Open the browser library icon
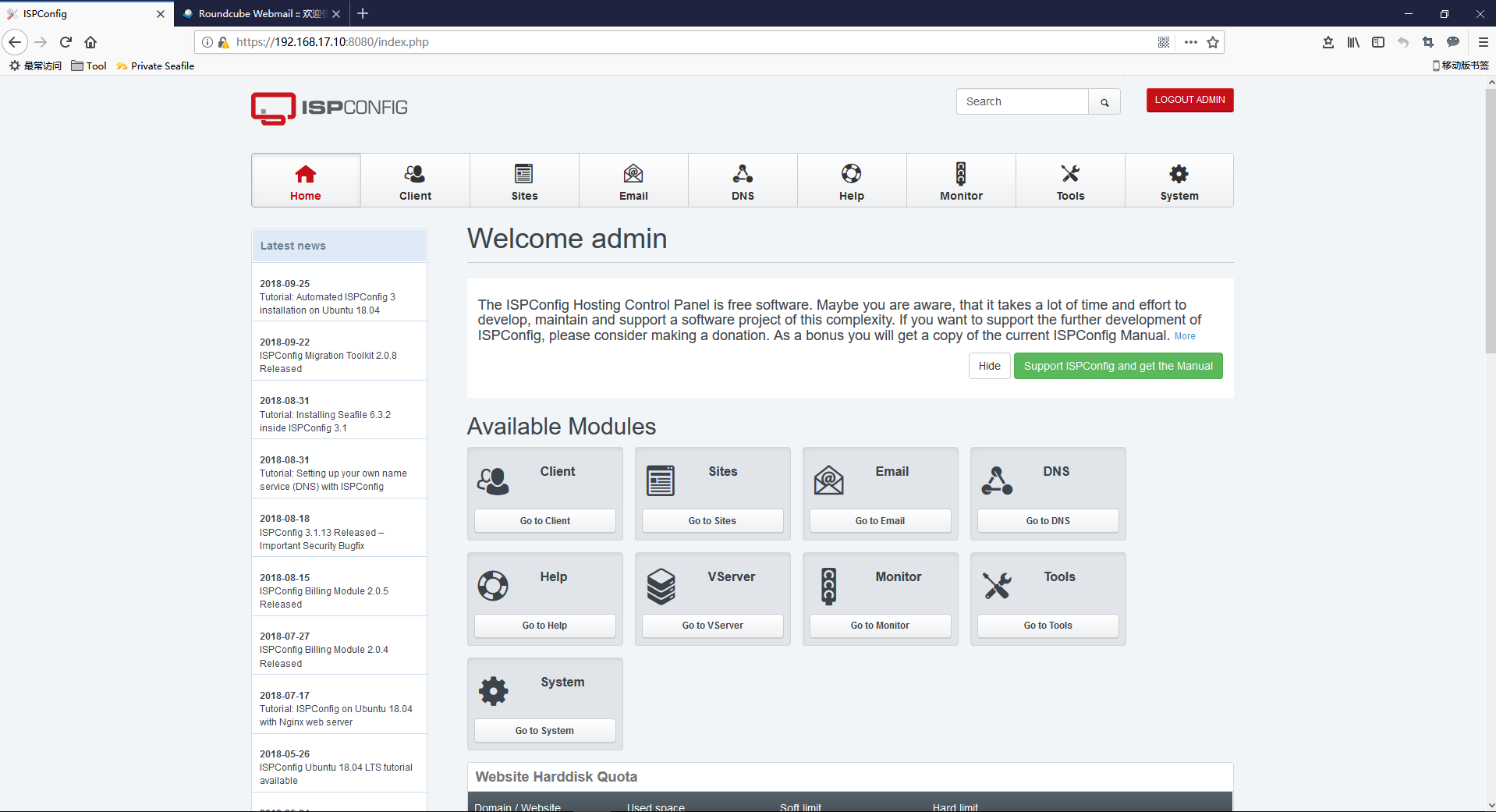Screen dimensions: 1496x812 click(1353, 42)
